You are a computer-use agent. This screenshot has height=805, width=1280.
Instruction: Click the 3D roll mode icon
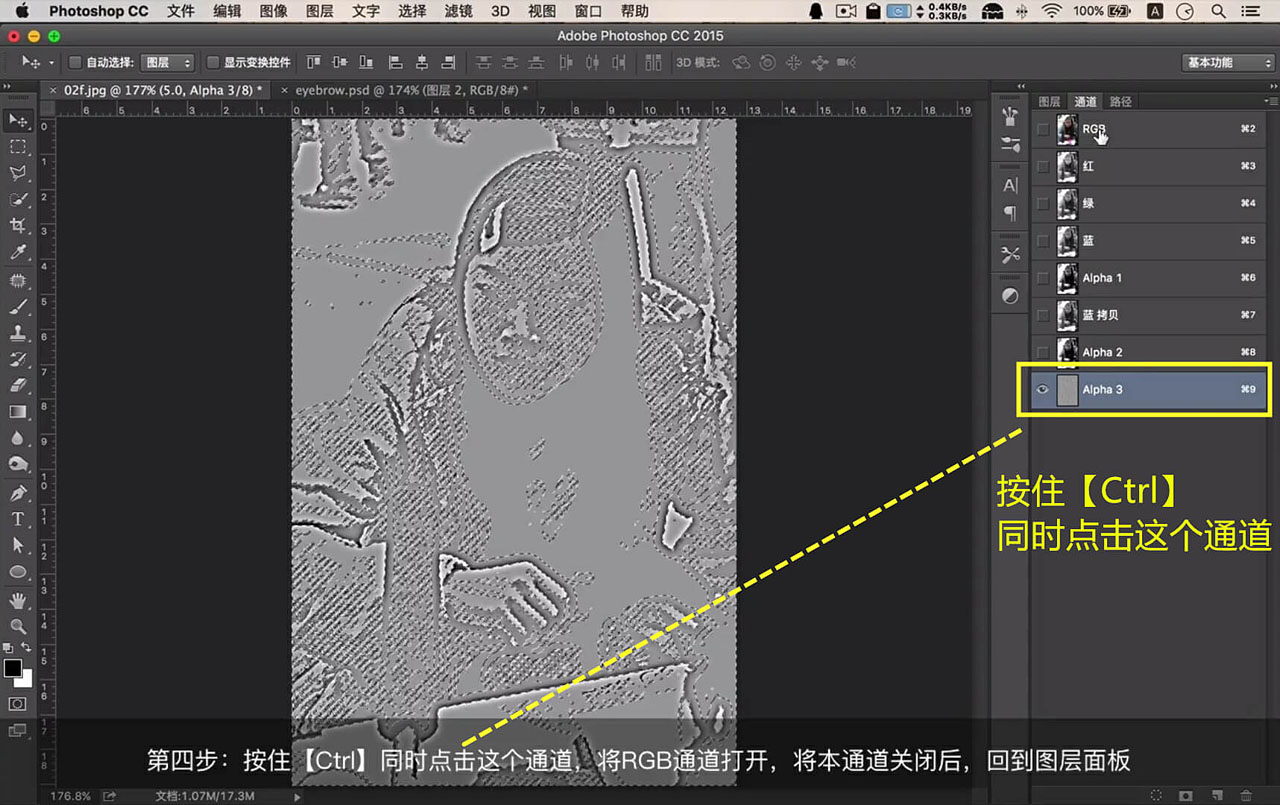coord(767,62)
